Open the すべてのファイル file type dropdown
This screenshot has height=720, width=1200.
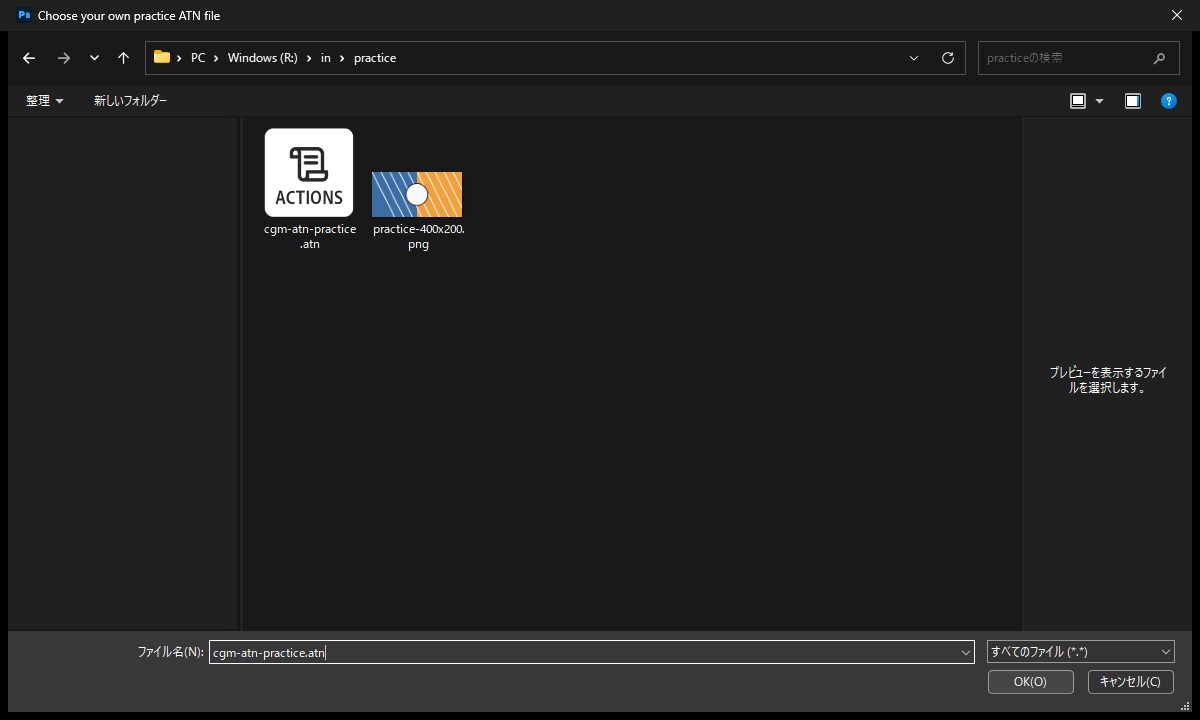(1081, 652)
